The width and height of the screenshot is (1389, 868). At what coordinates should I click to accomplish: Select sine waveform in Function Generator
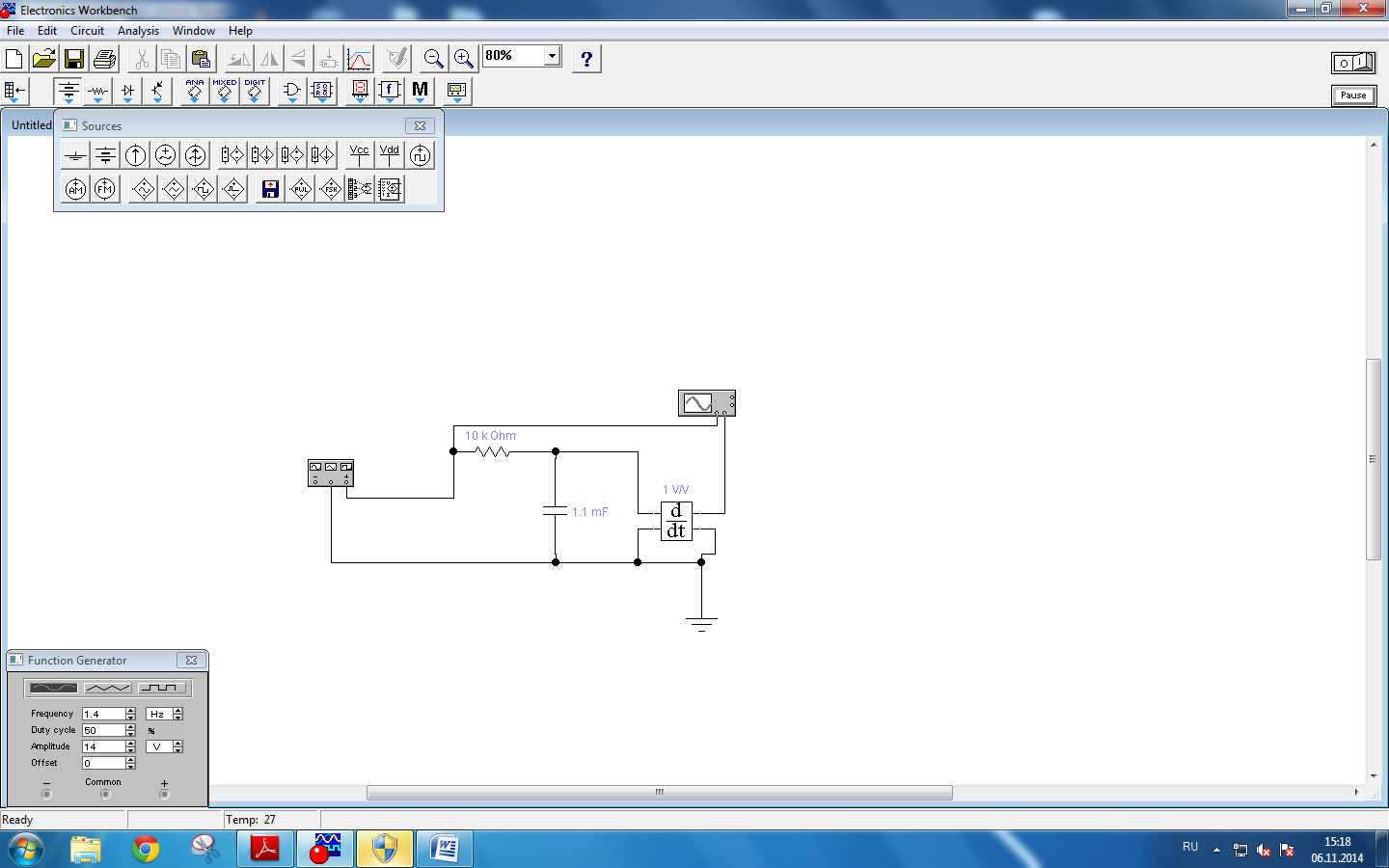53,688
